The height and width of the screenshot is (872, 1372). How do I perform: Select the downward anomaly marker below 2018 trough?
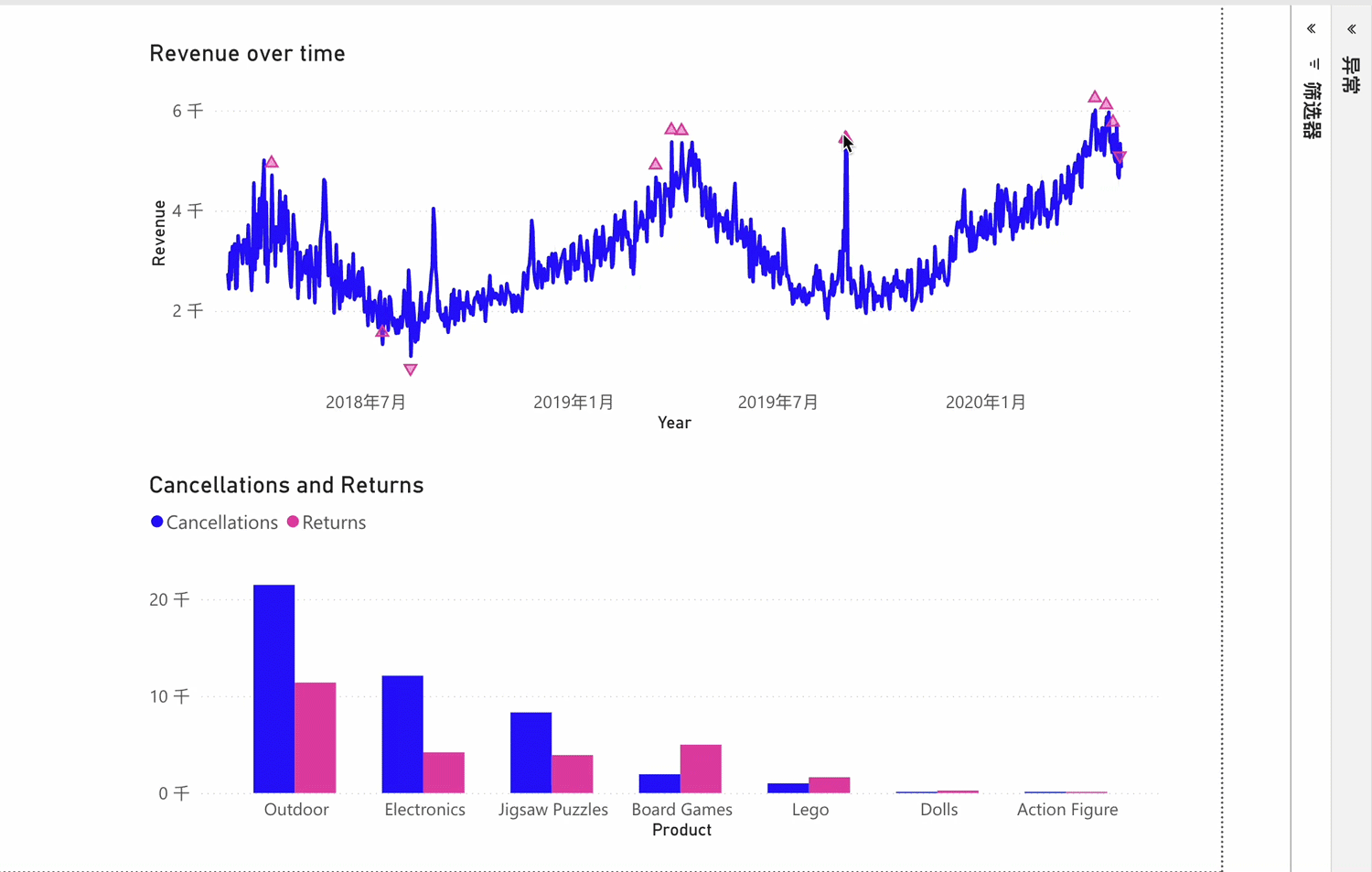[411, 370]
